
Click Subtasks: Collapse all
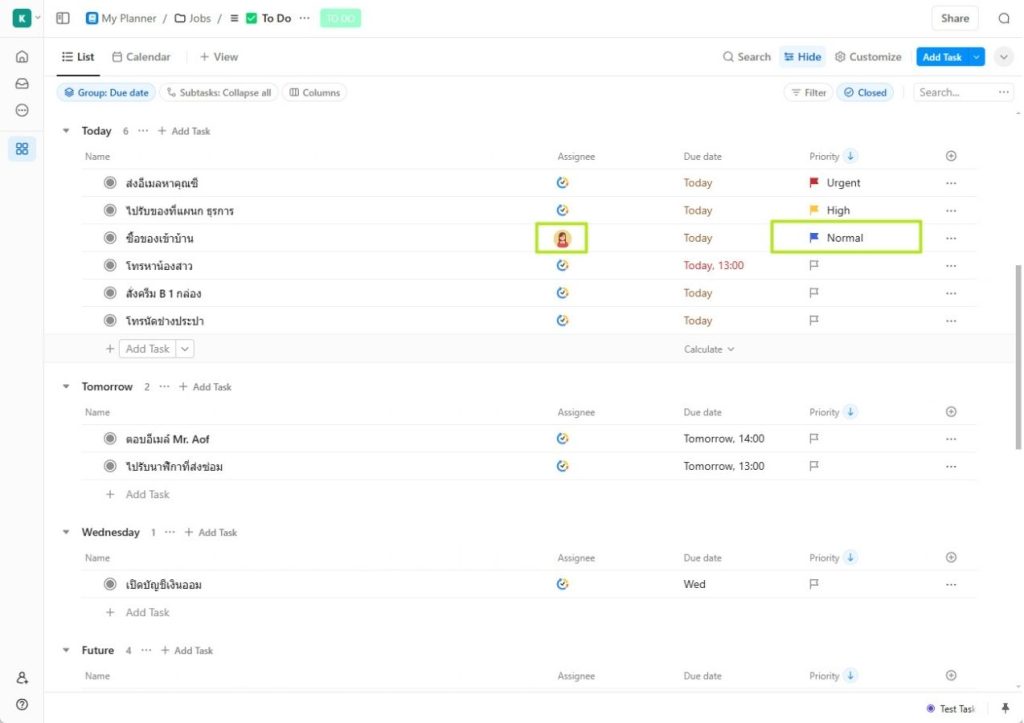218,93
